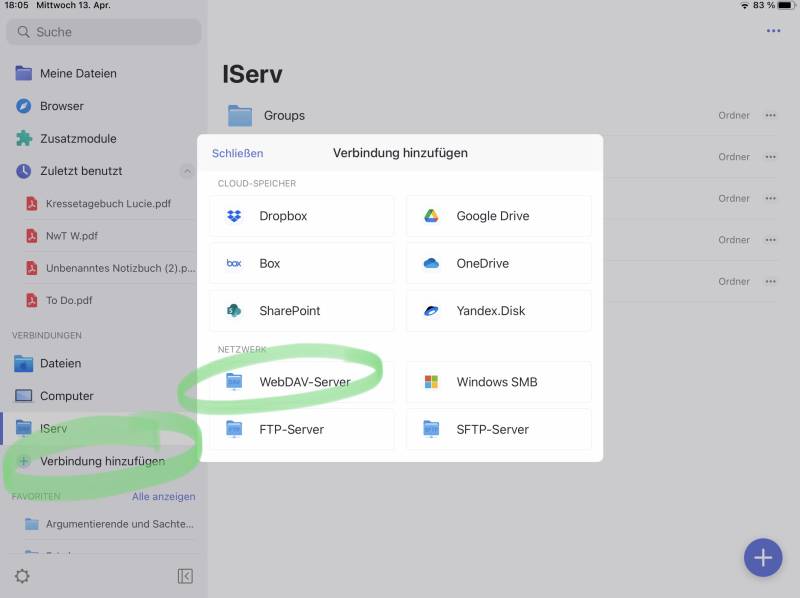This screenshot has height=598, width=800.
Task: Select the Dropbox cloud storage option
Action: [x=302, y=216]
